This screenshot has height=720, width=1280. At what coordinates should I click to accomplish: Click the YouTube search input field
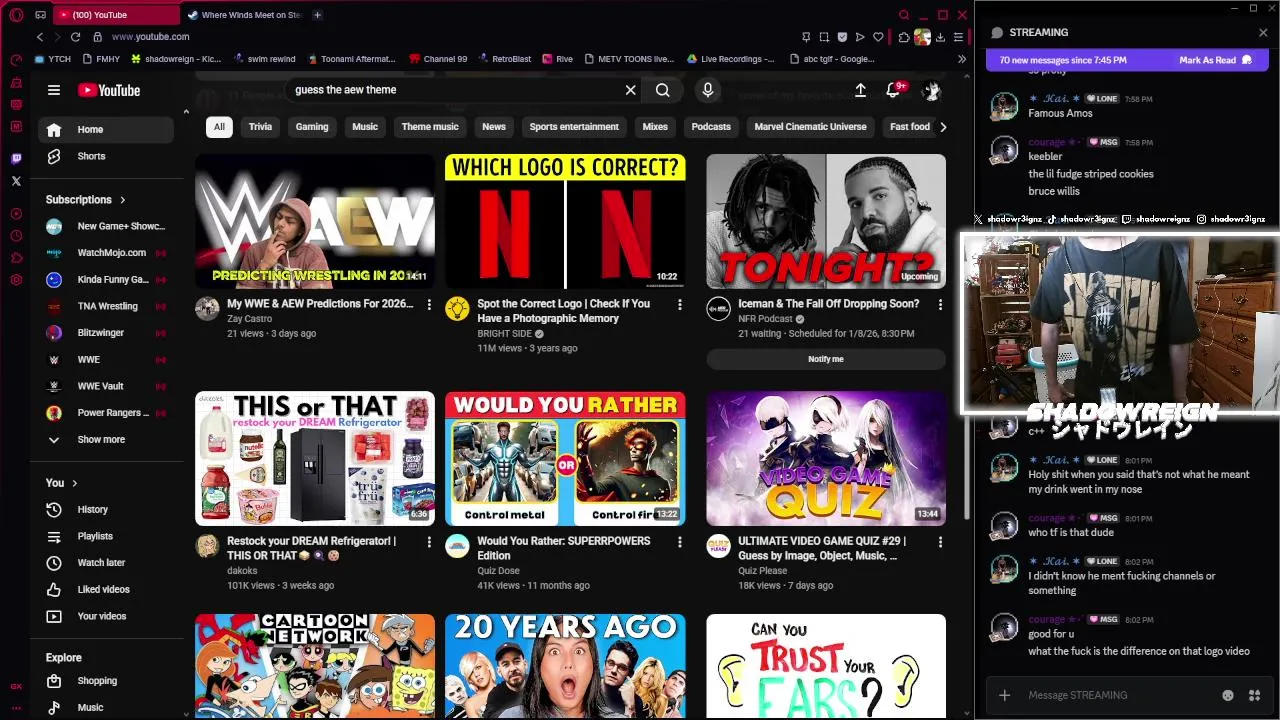tap(455, 90)
